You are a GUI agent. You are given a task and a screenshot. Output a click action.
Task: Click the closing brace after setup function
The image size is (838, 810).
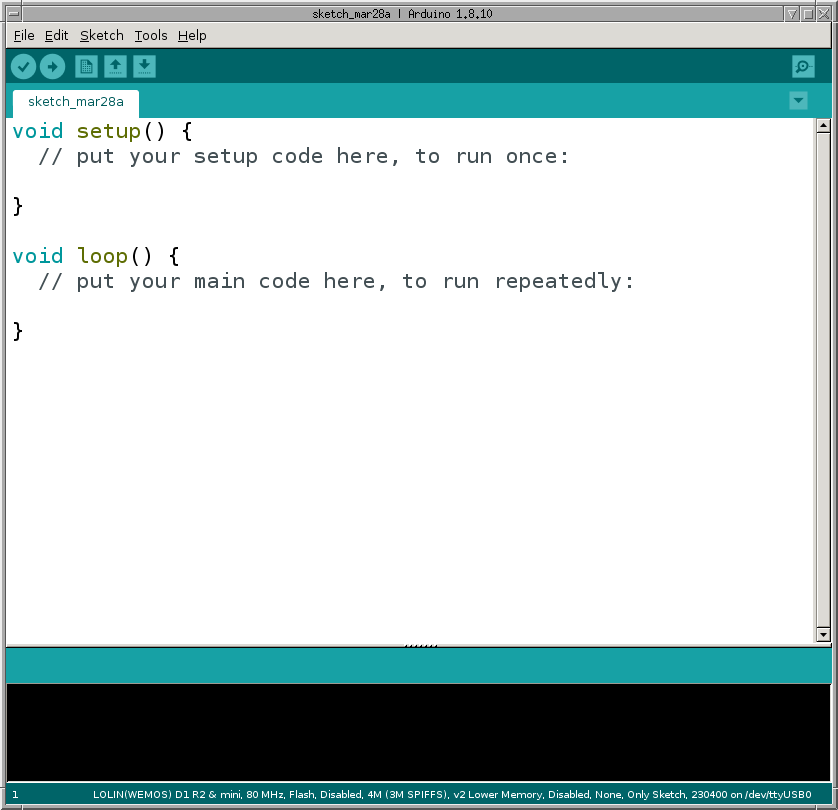(x=18, y=206)
